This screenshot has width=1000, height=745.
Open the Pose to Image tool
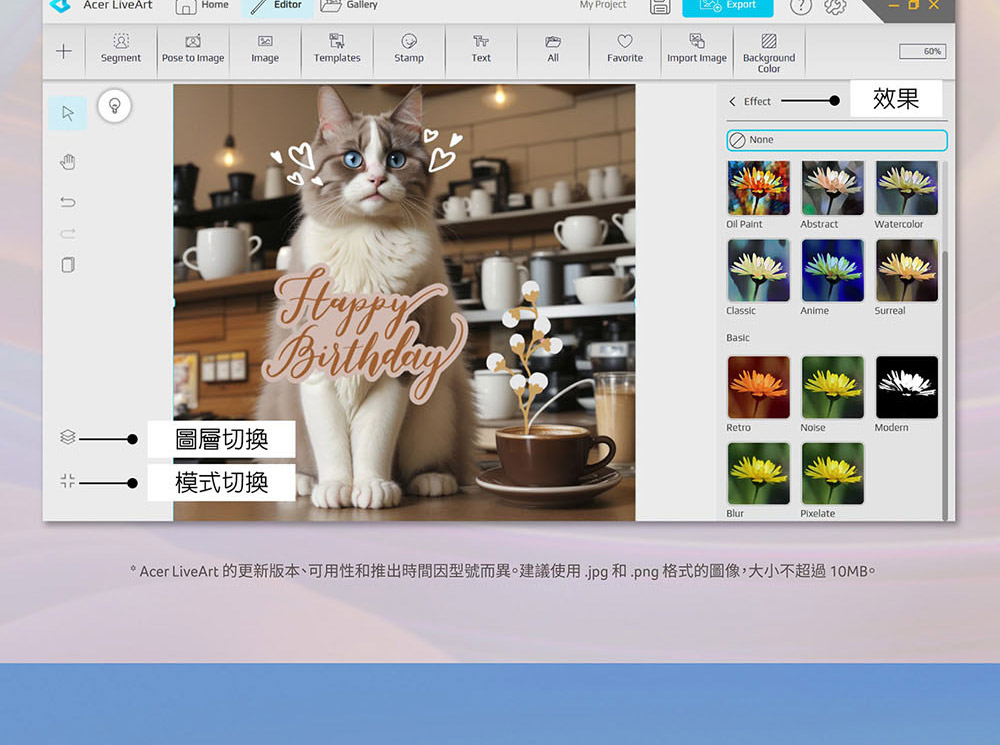[193, 49]
